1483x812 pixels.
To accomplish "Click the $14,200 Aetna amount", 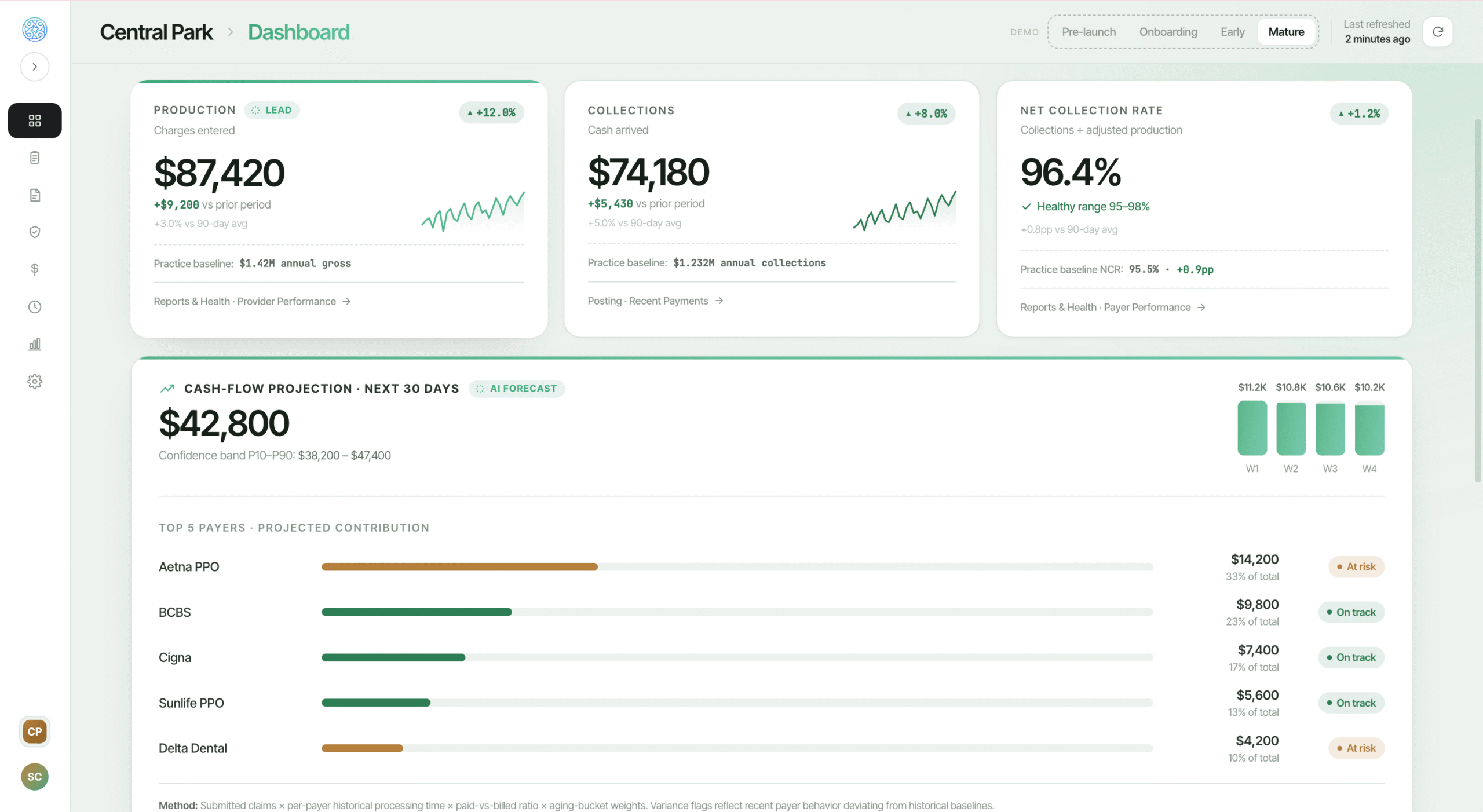I will point(1255,559).
